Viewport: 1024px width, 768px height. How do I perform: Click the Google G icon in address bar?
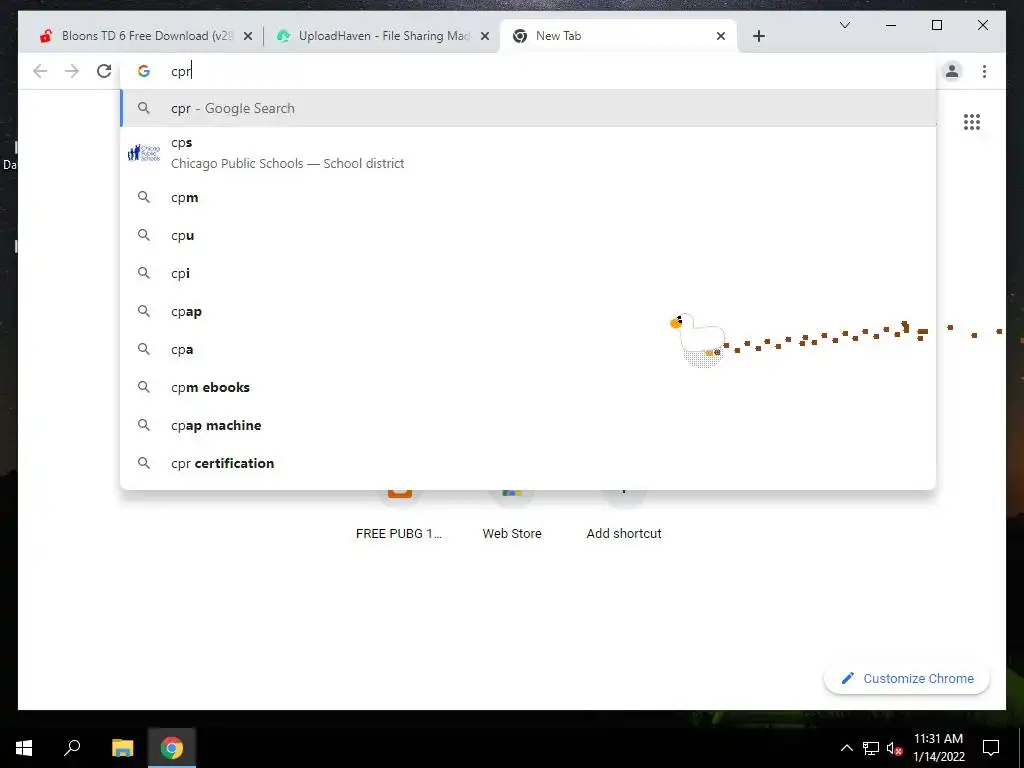[144, 71]
